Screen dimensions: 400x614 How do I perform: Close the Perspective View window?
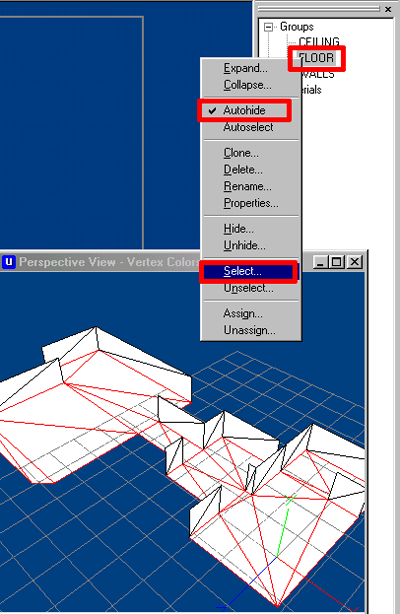click(x=355, y=262)
